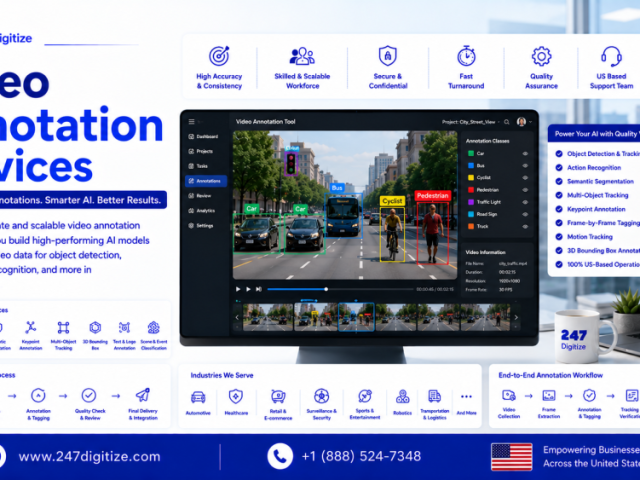Click the user avatar in tool header
Viewport: 640px width, 480px height.
(521, 122)
